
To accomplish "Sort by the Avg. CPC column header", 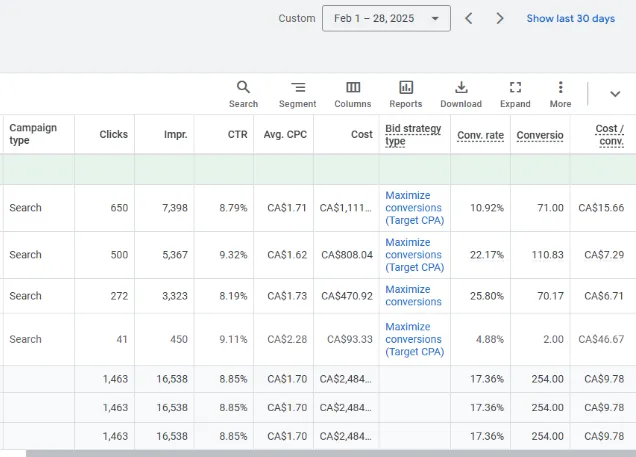I will (285, 134).
